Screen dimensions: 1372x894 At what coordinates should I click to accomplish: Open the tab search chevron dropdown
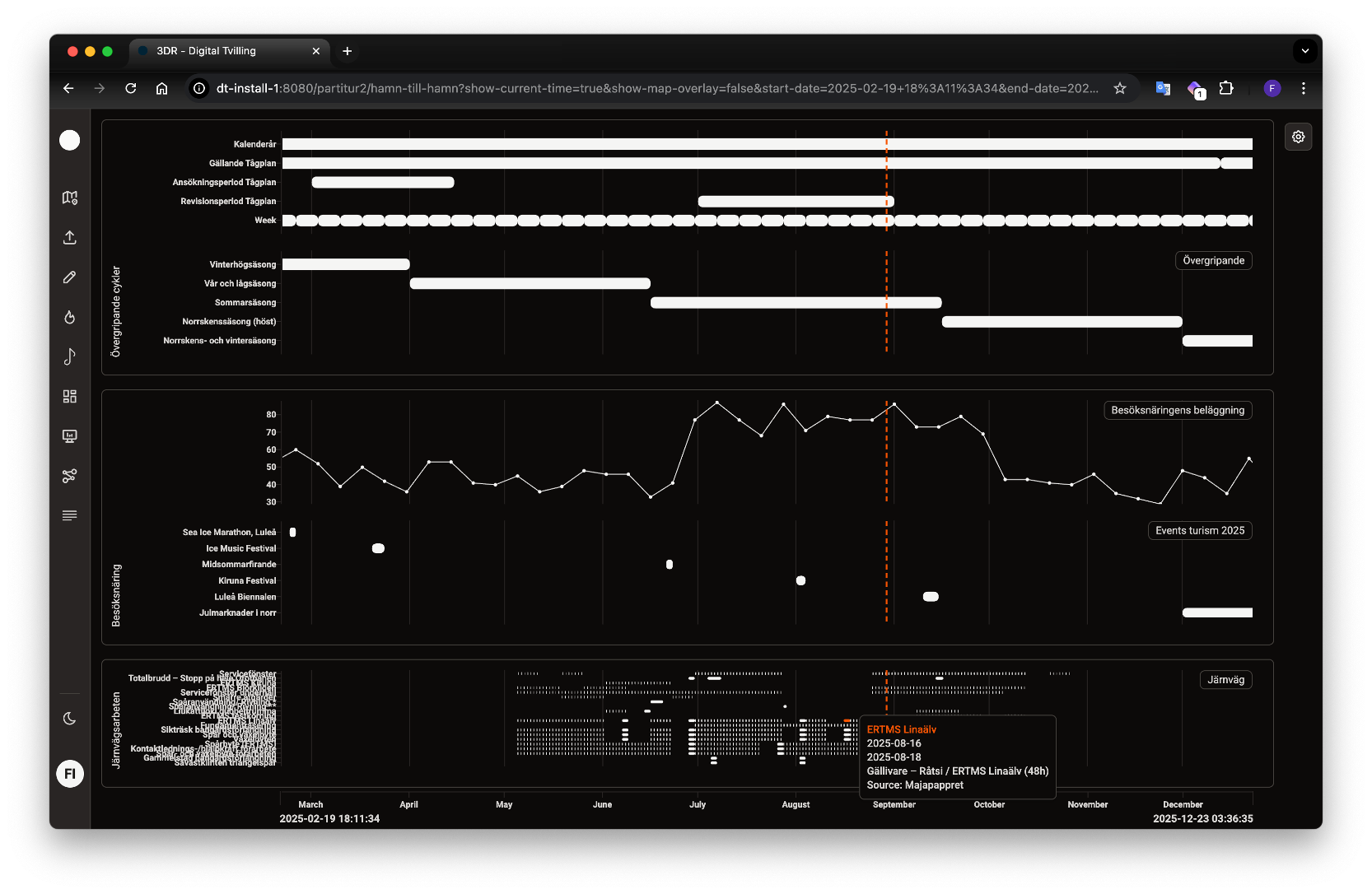click(1304, 50)
